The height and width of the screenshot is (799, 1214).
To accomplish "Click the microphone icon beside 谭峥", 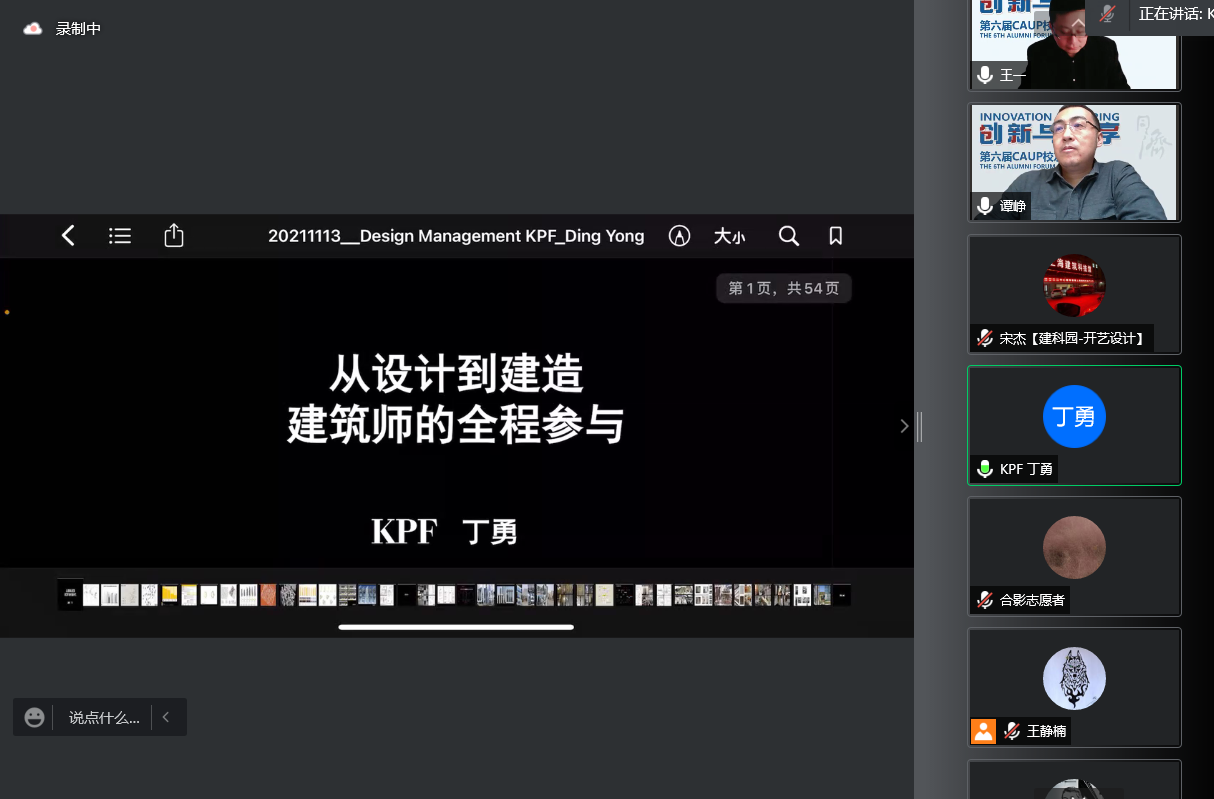I will [985, 206].
